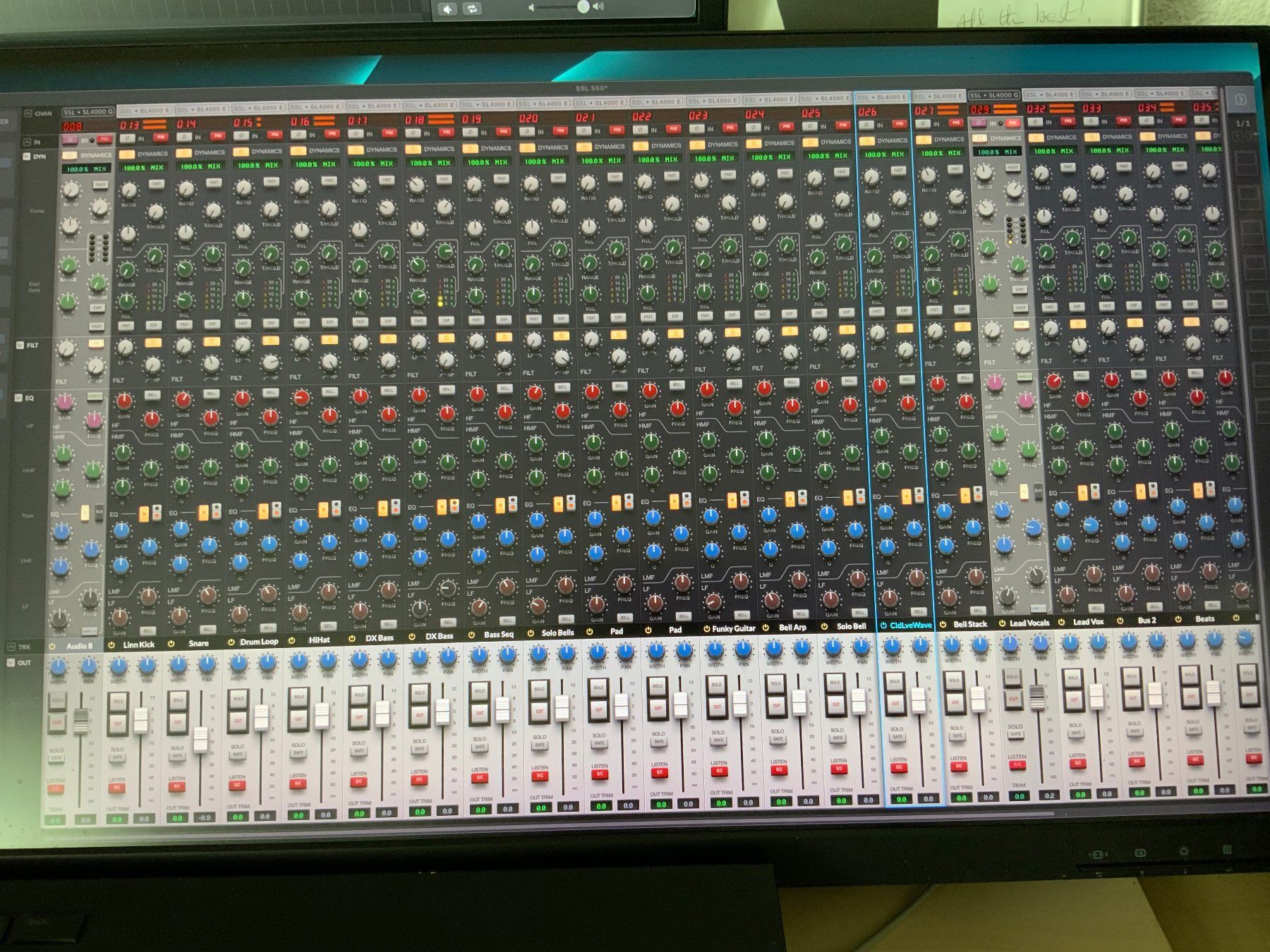Toggle Dynamics power button on channel 029
Screen dimensions: 1270x952
[x=979, y=139]
